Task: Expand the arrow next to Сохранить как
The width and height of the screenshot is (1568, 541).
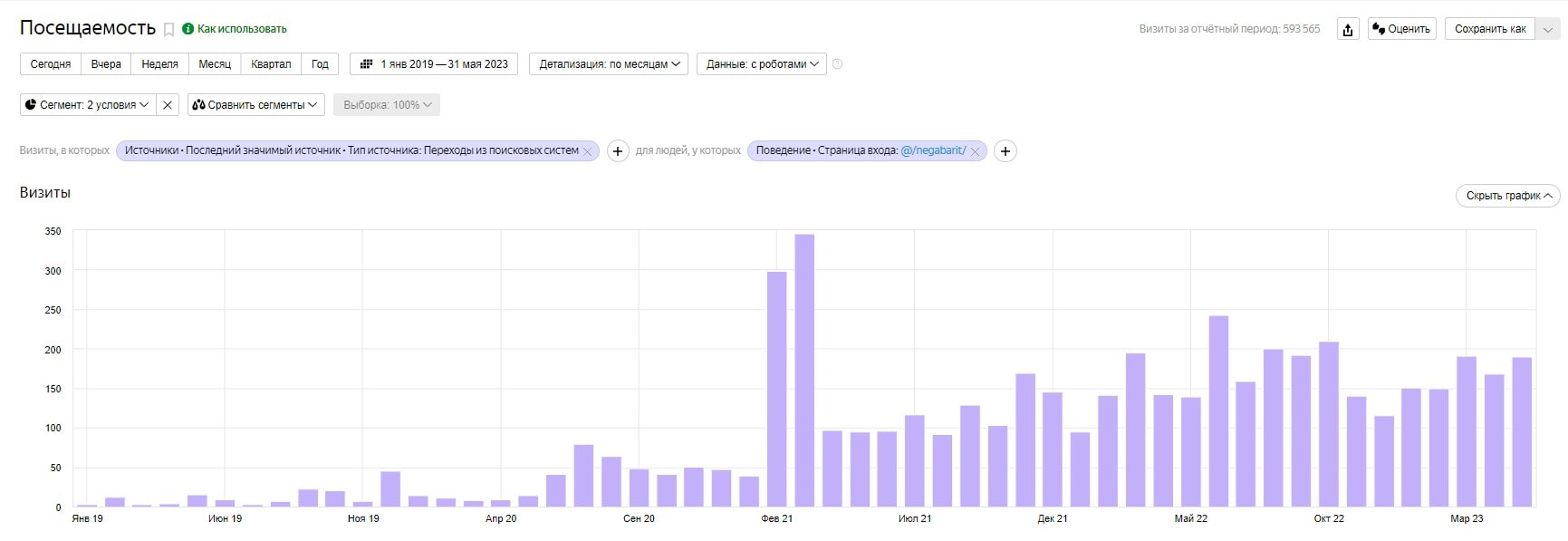Action: pyautogui.click(x=1548, y=29)
